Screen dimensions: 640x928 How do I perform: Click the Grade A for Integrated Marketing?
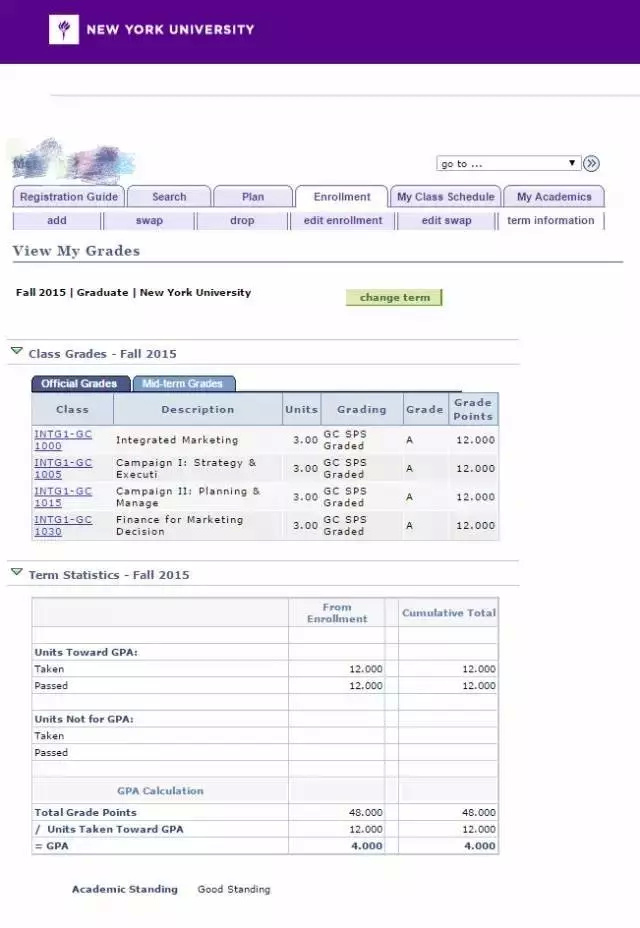(x=409, y=440)
